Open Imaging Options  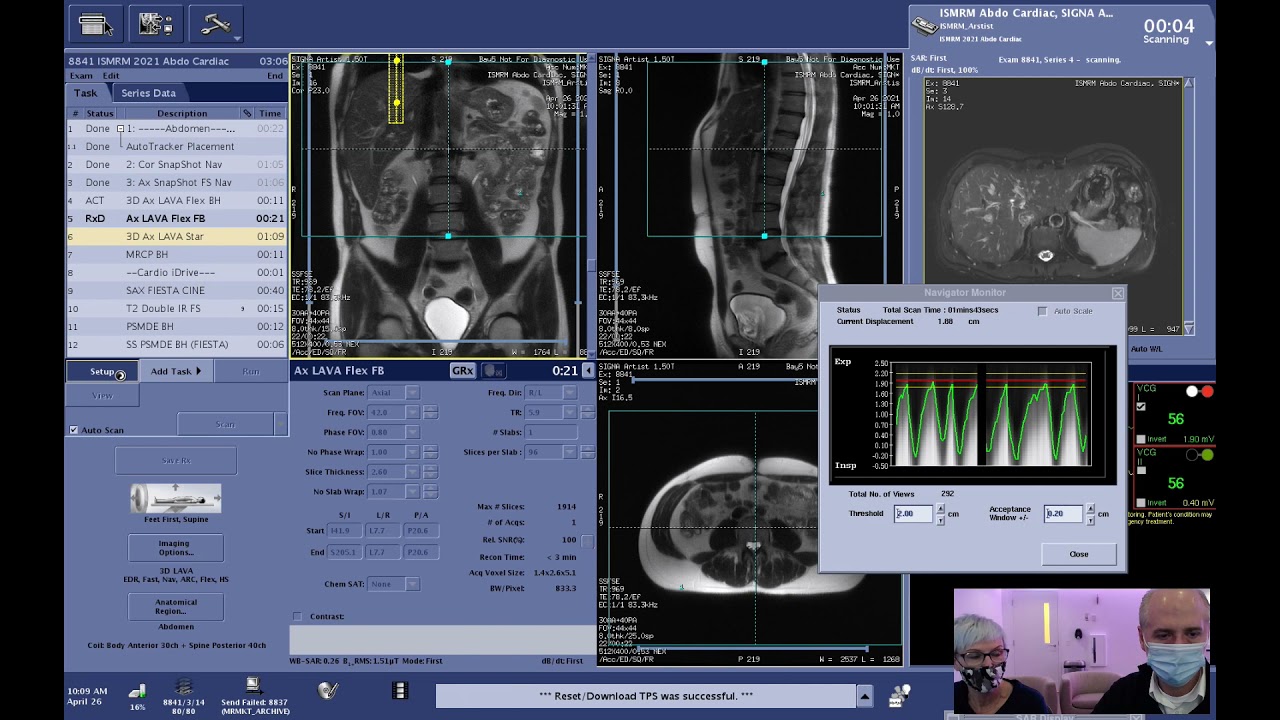point(175,548)
